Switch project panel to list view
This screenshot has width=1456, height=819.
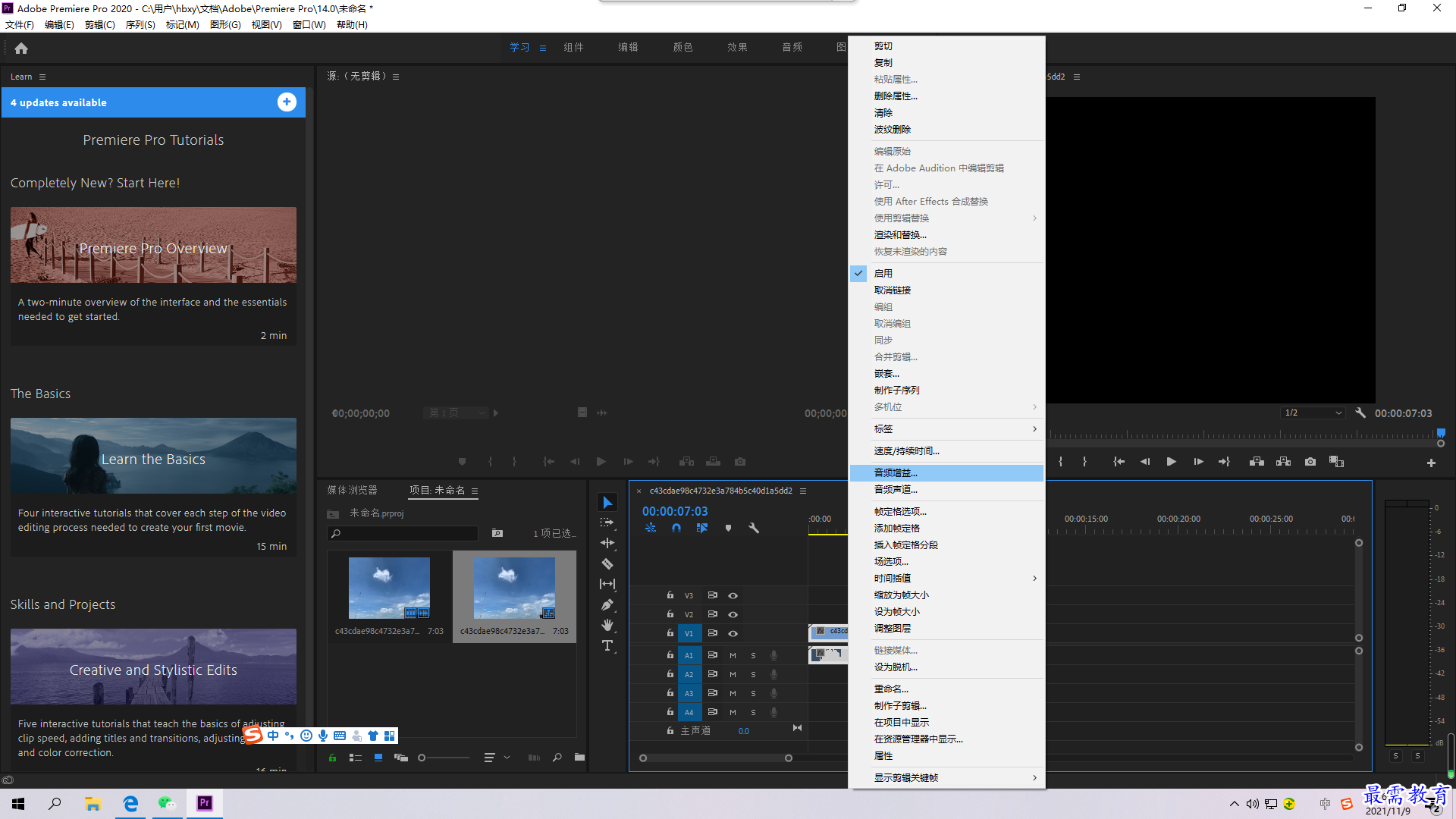355,758
